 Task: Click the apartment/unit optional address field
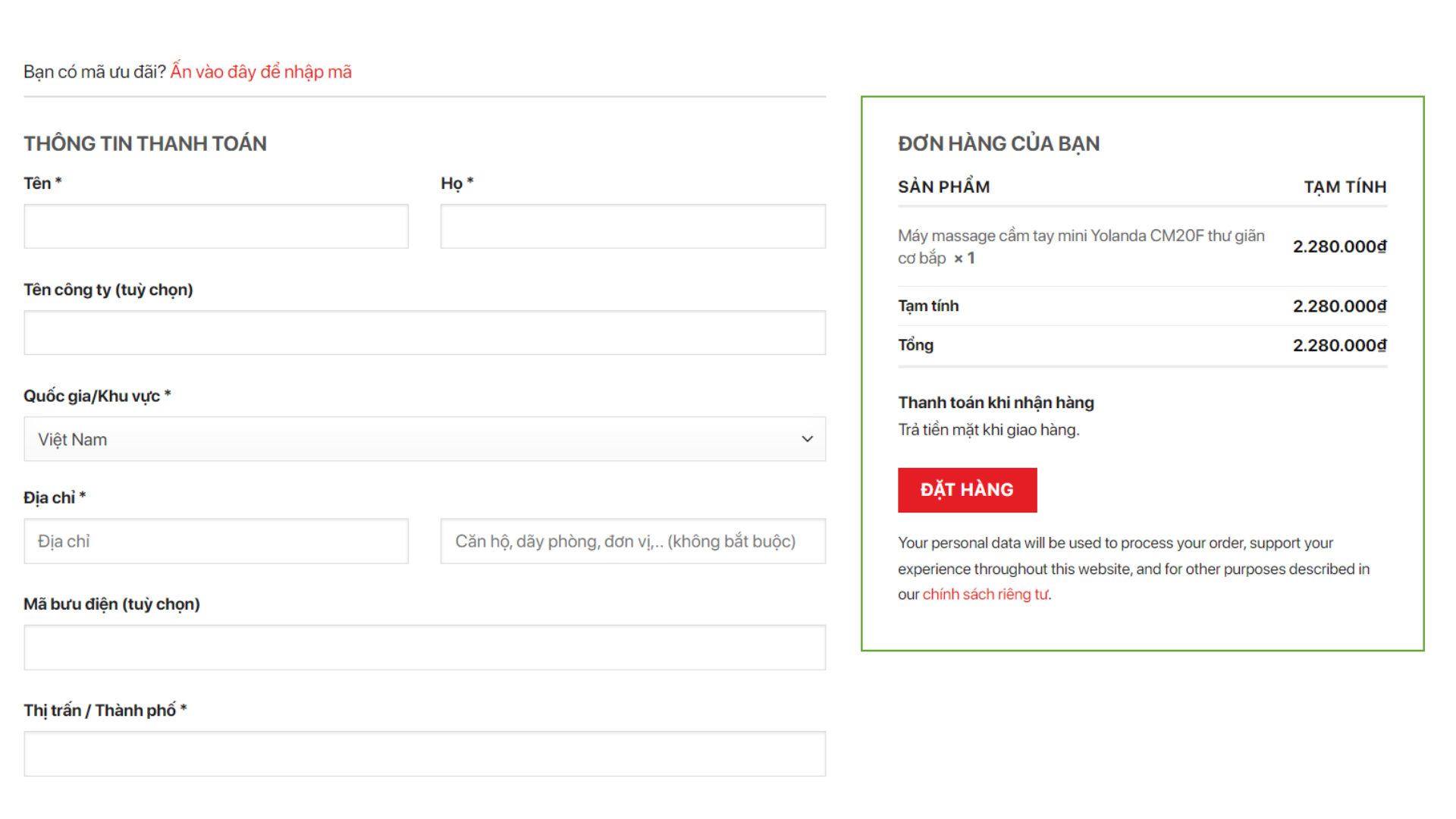pyautogui.click(x=632, y=541)
